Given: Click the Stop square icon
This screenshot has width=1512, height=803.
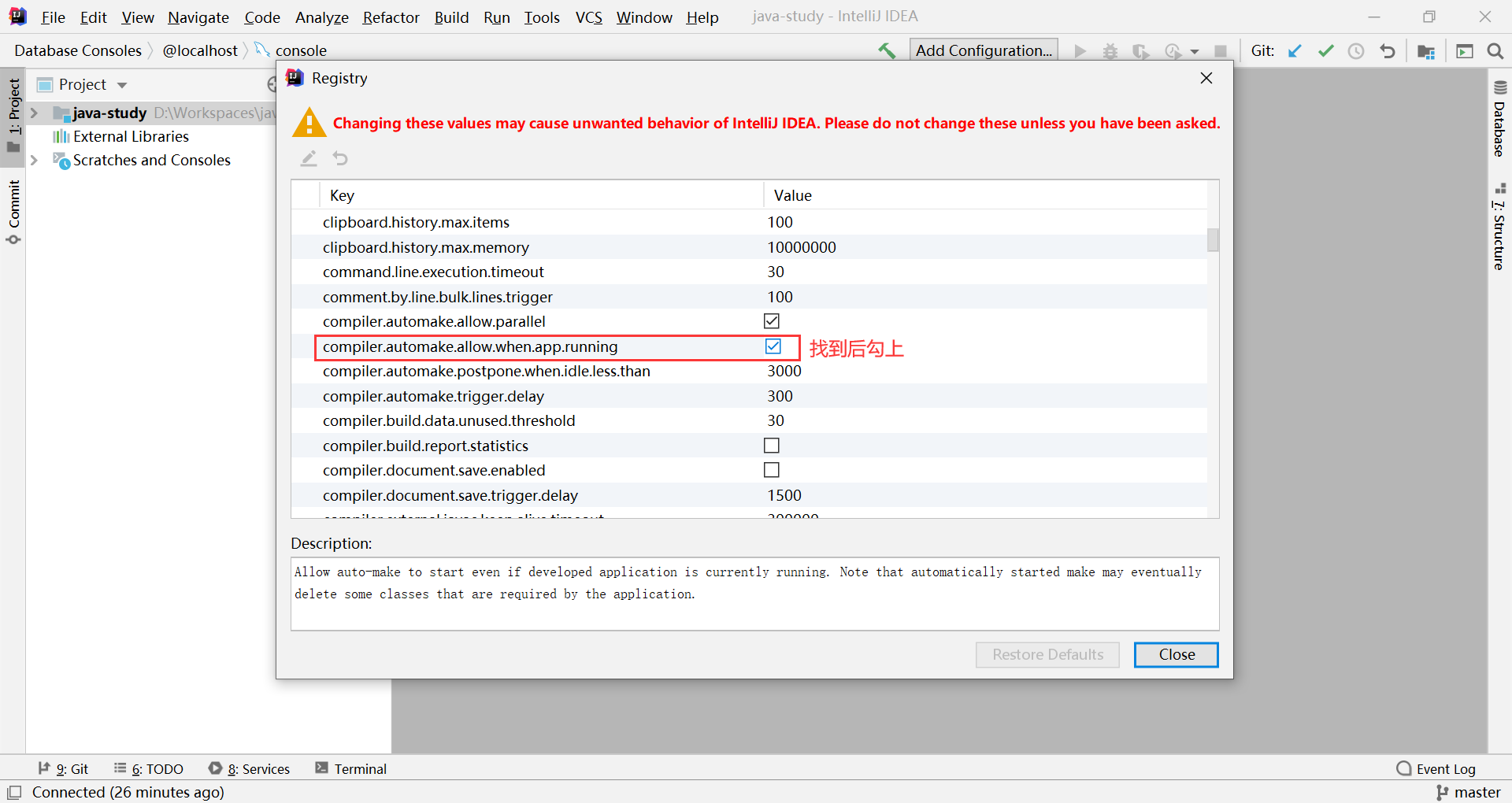Looking at the screenshot, I should tap(1221, 51).
